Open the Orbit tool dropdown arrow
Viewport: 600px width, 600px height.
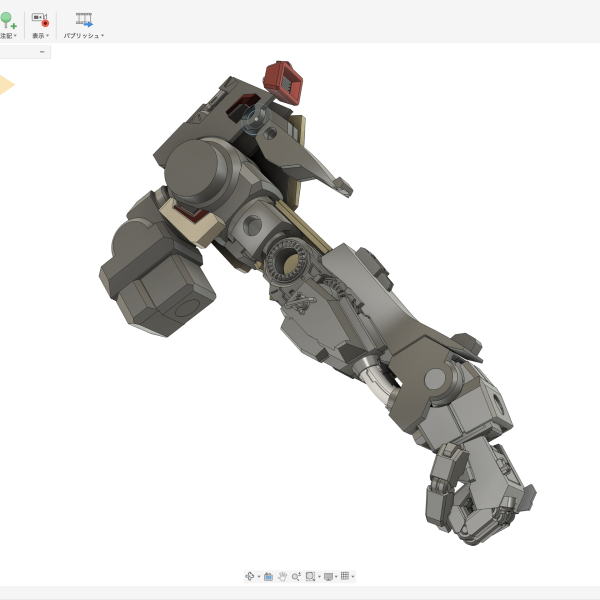[x=259, y=577]
